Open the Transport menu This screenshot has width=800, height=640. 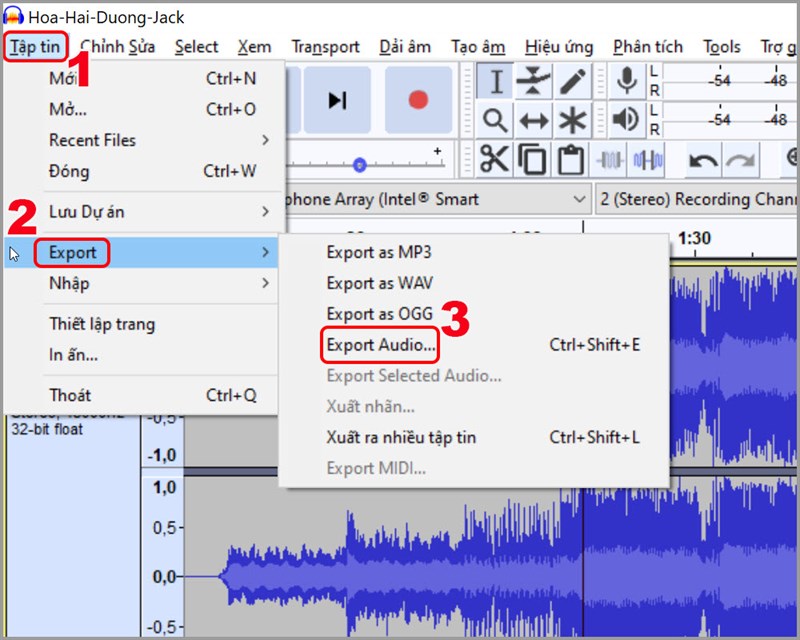pyautogui.click(x=325, y=46)
